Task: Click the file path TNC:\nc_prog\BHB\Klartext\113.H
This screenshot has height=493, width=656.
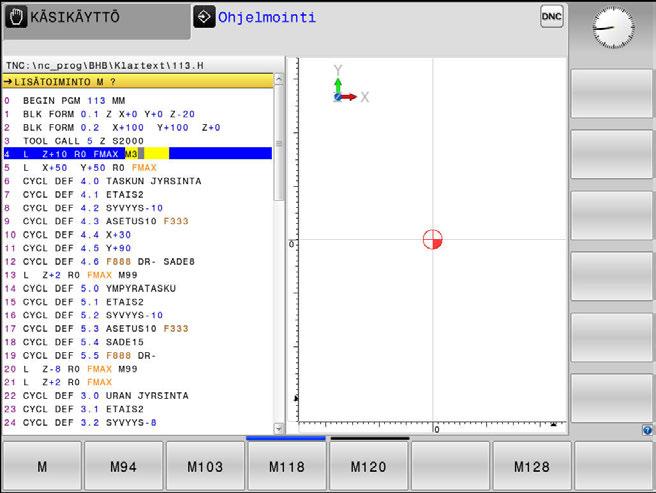Action: pyautogui.click(x=105, y=66)
